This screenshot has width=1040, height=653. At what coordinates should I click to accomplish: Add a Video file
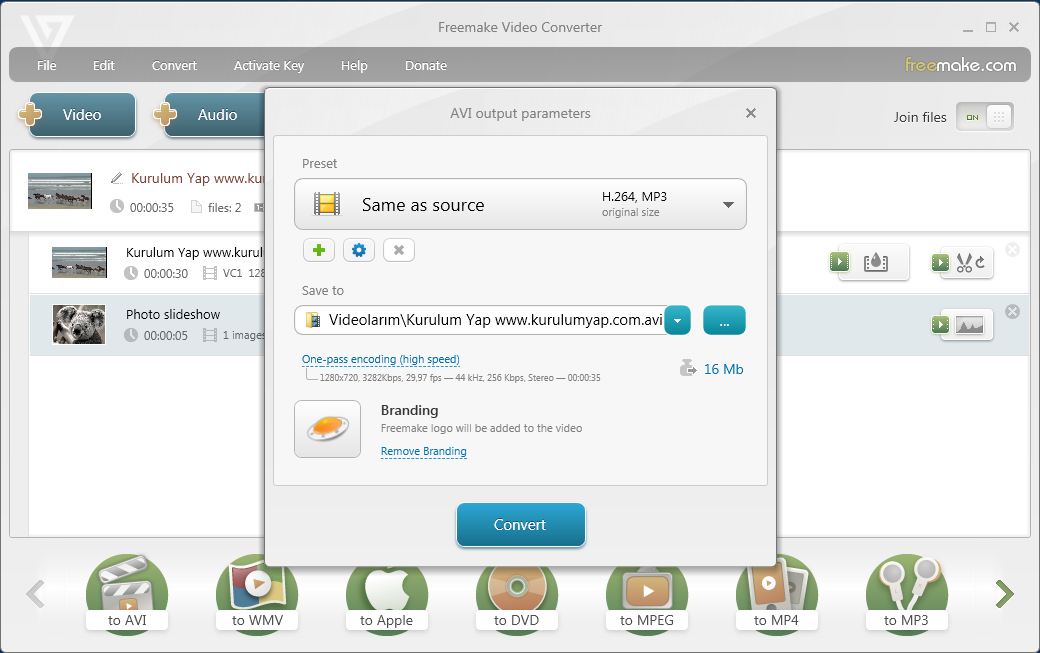(x=82, y=115)
